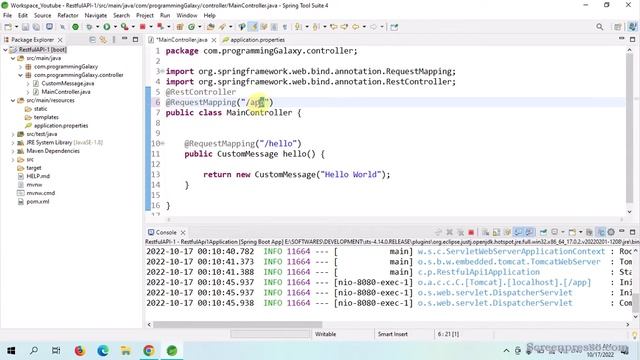Toggle Scroll Lock in Console
Screen dimensions: 640x360
(x=496, y=232)
